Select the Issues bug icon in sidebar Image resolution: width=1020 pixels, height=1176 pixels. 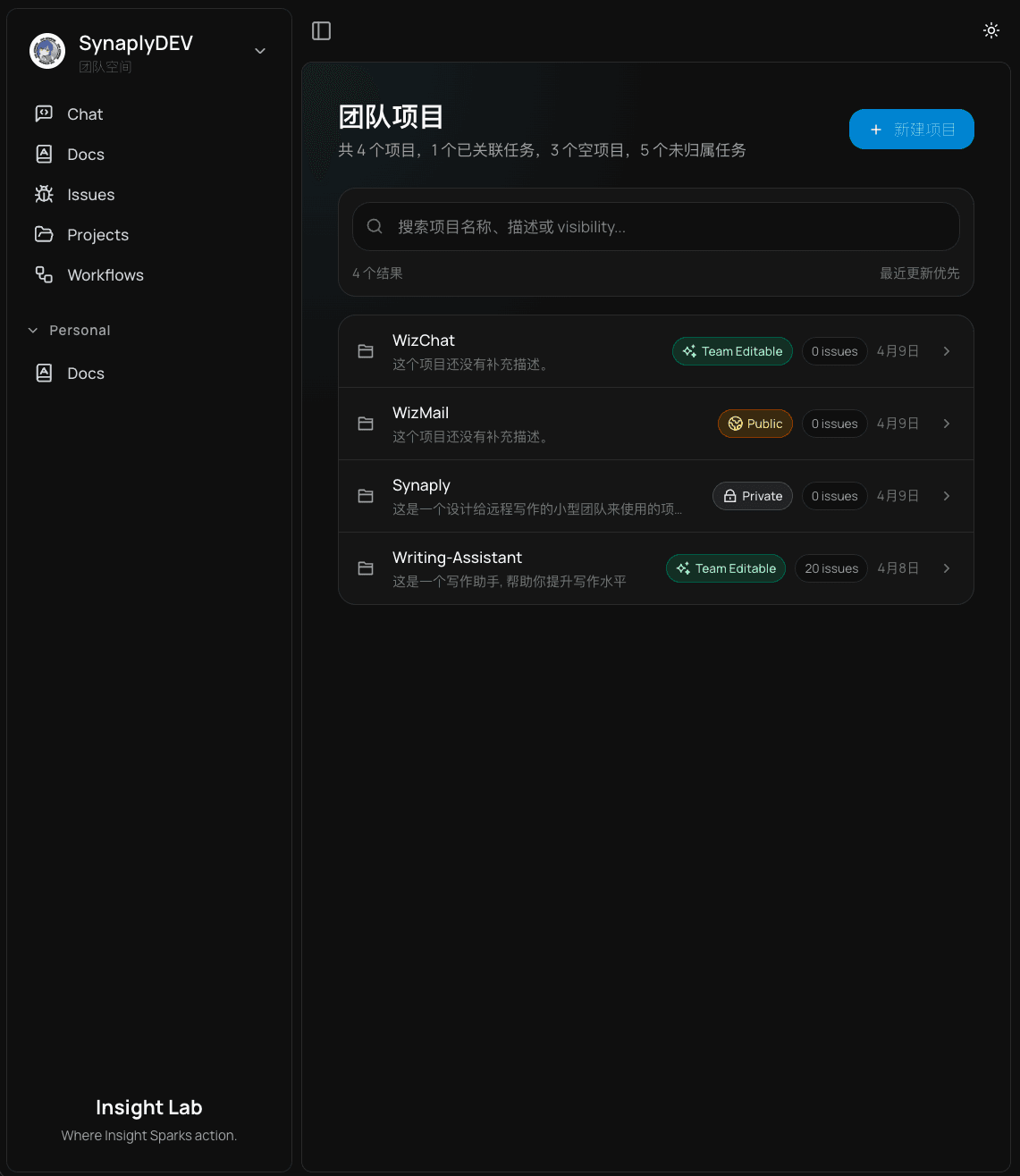coord(44,194)
